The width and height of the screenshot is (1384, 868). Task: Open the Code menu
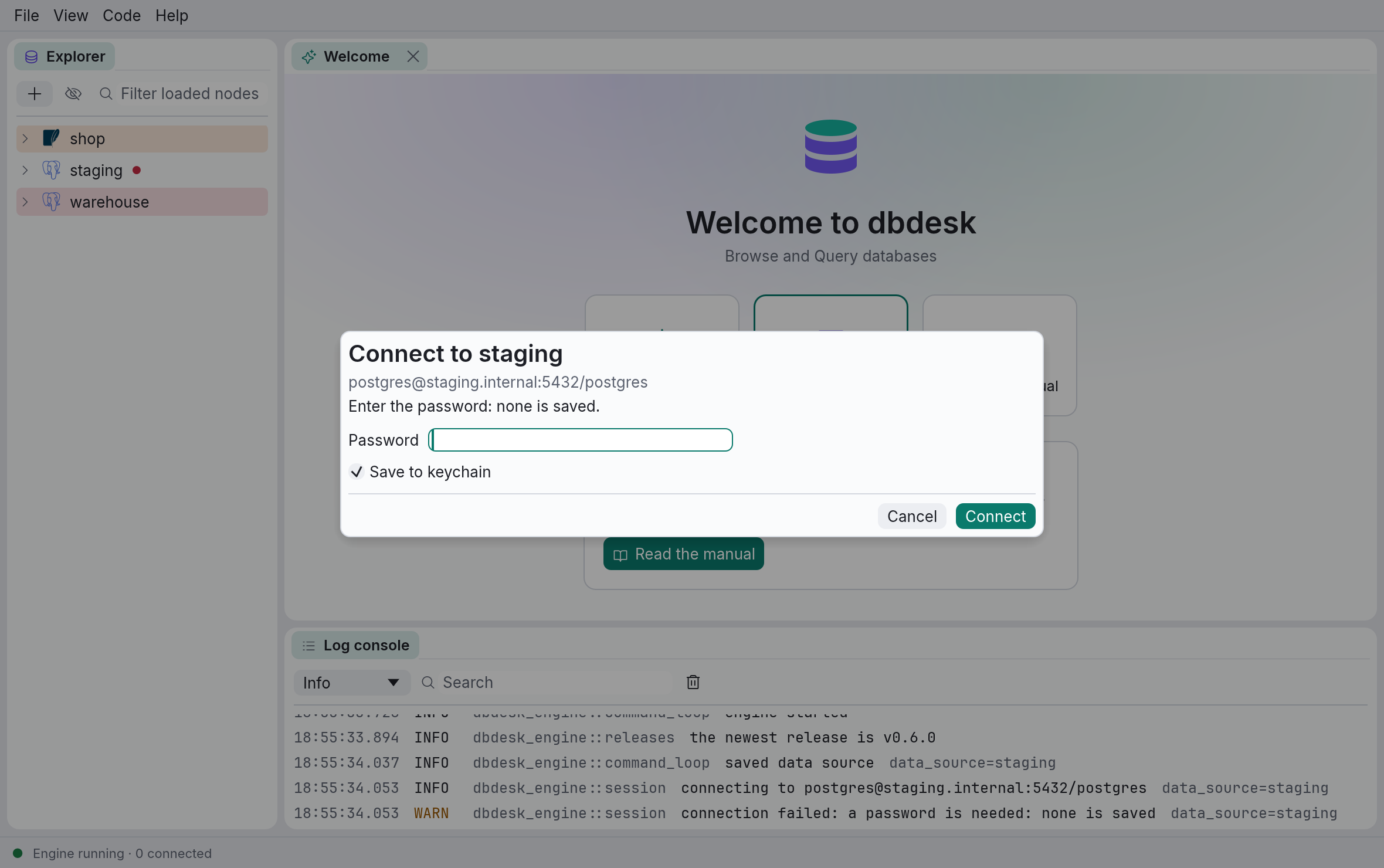click(121, 15)
